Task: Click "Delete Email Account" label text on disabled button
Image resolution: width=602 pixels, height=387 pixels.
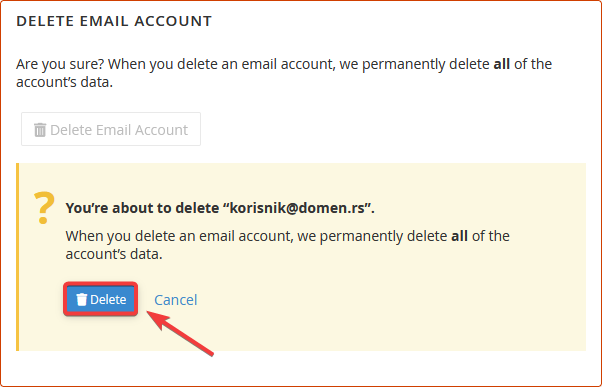Action: tap(119, 130)
